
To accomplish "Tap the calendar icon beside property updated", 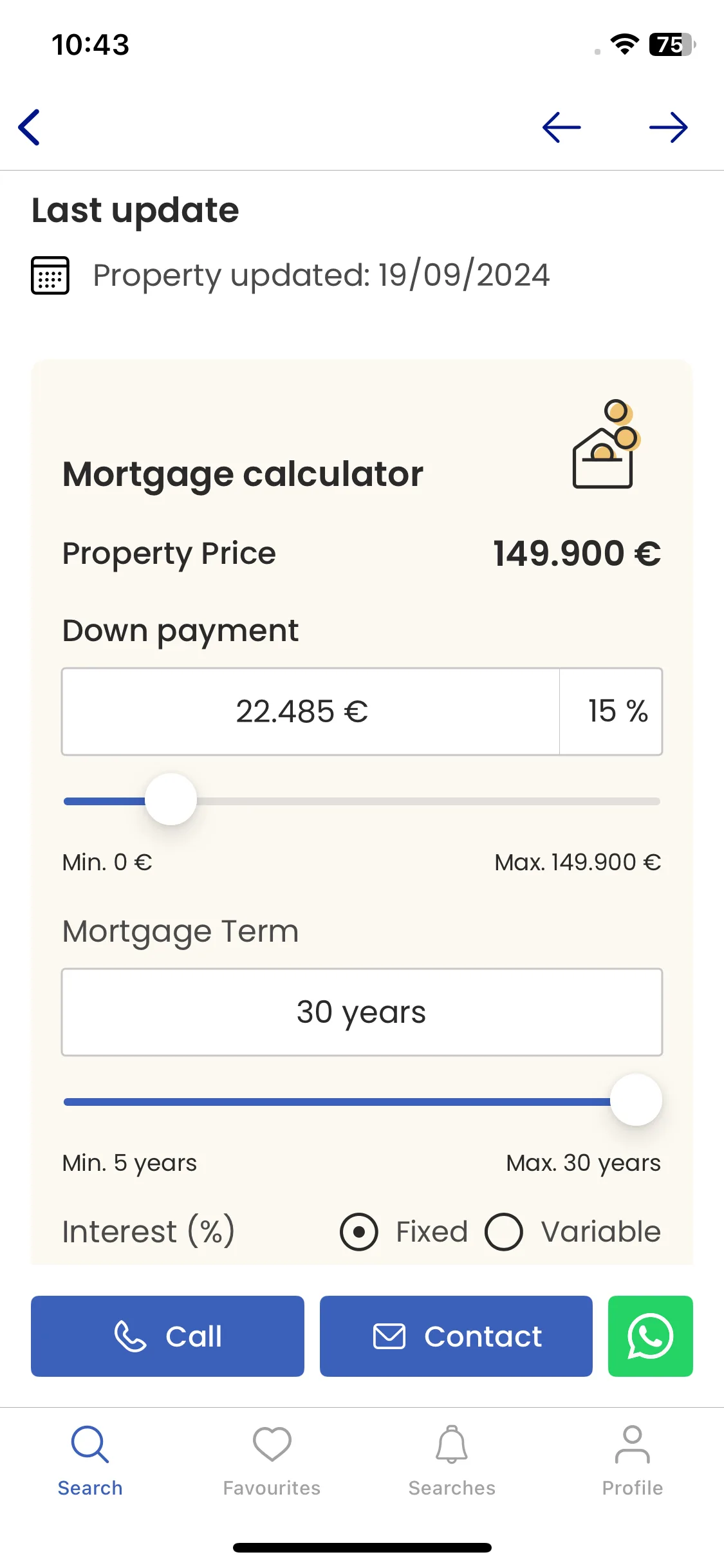I will tap(50, 275).
